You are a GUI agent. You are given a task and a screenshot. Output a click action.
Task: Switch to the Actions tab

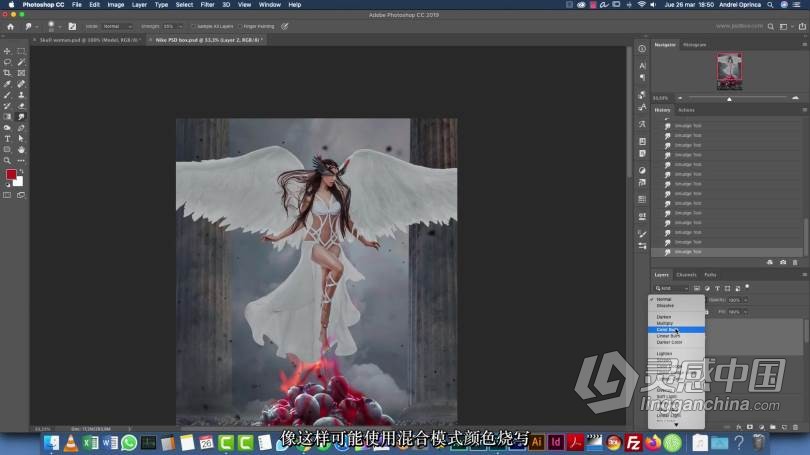(686, 110)
